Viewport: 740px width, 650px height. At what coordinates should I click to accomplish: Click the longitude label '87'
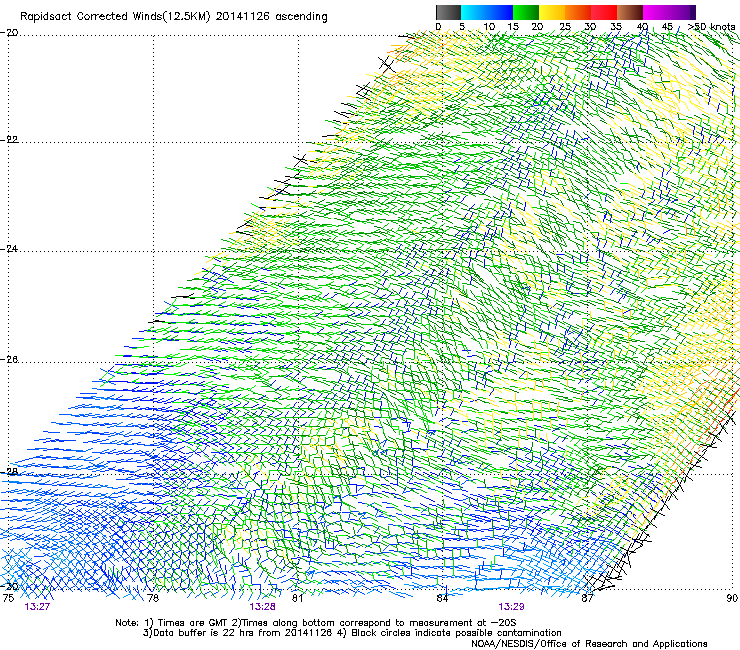click(587, 598)
